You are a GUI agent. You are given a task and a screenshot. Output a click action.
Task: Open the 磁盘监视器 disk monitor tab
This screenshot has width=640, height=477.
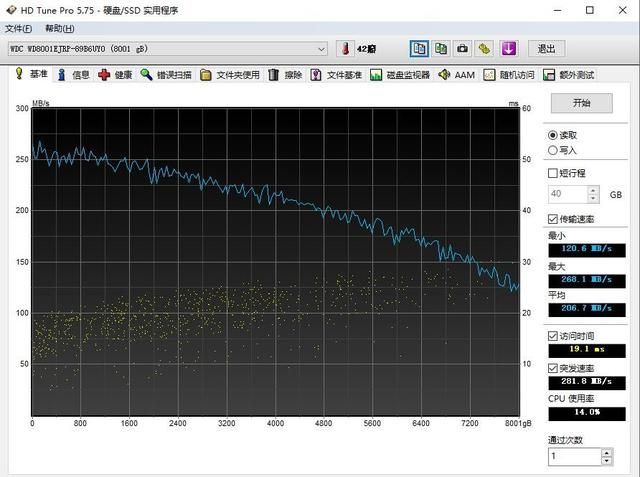pos(400,75)
